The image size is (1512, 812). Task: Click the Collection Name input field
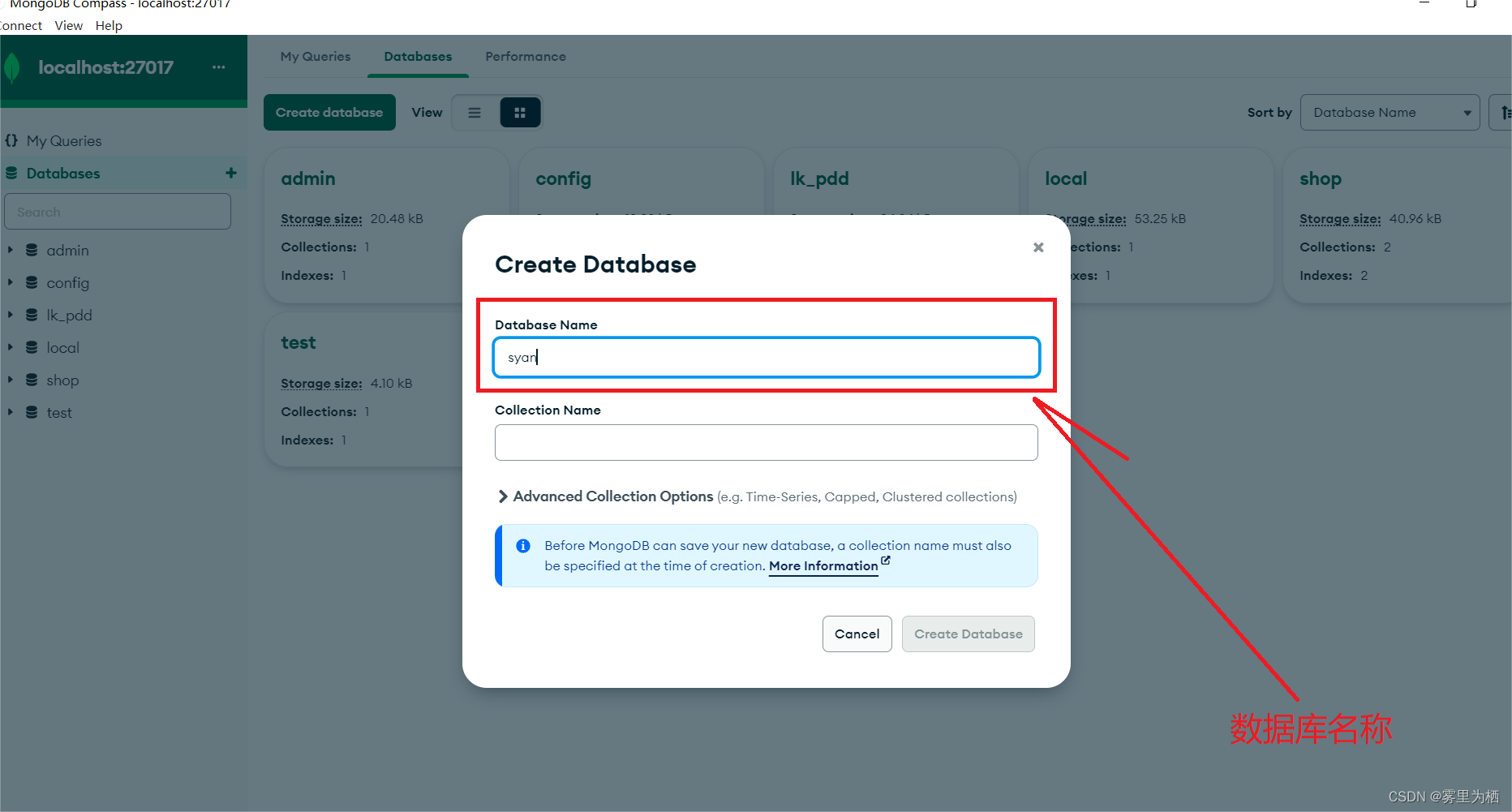[x=767, y=443]
